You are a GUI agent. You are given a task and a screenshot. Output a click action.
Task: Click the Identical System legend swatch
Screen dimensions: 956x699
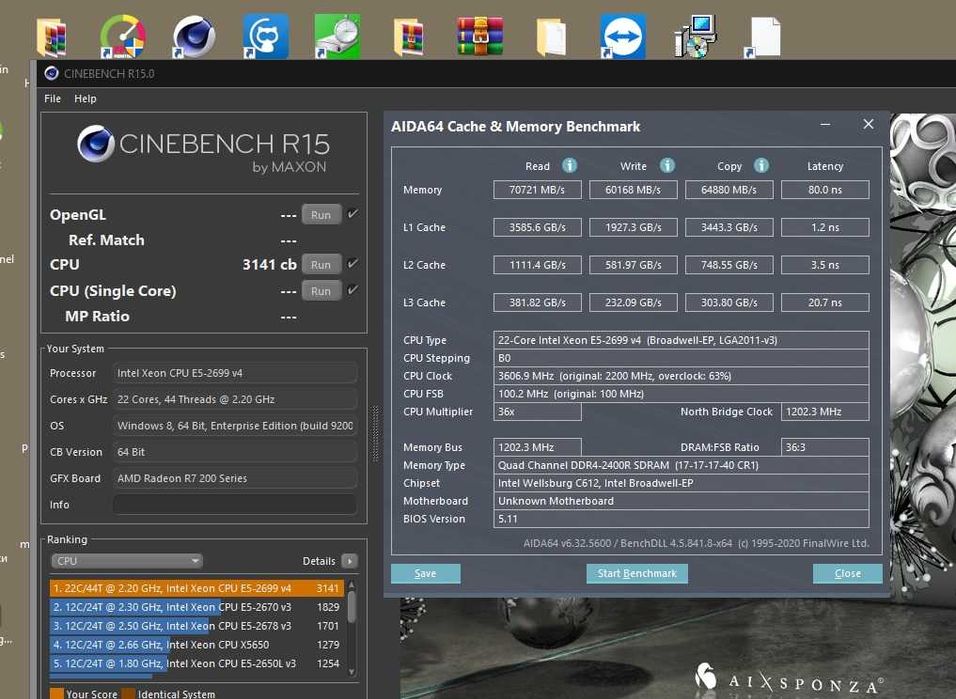coord(128,694)
